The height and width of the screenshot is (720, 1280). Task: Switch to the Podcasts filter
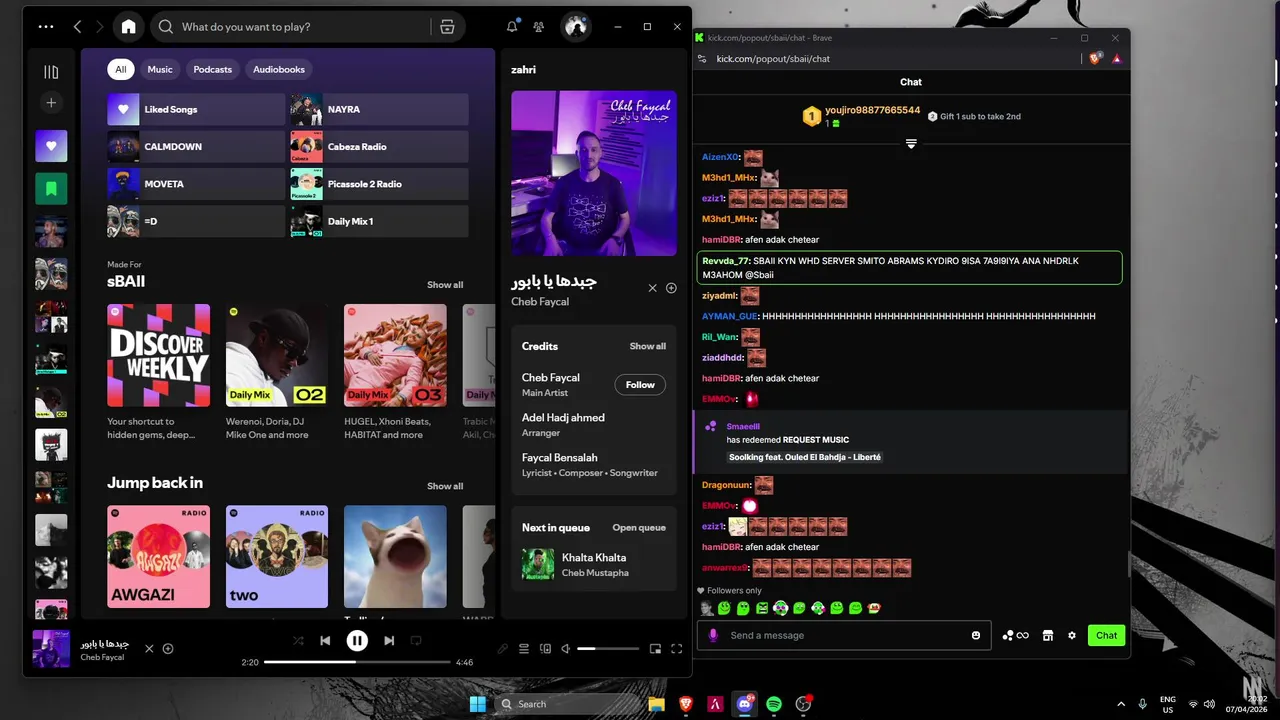pos(212,69)
